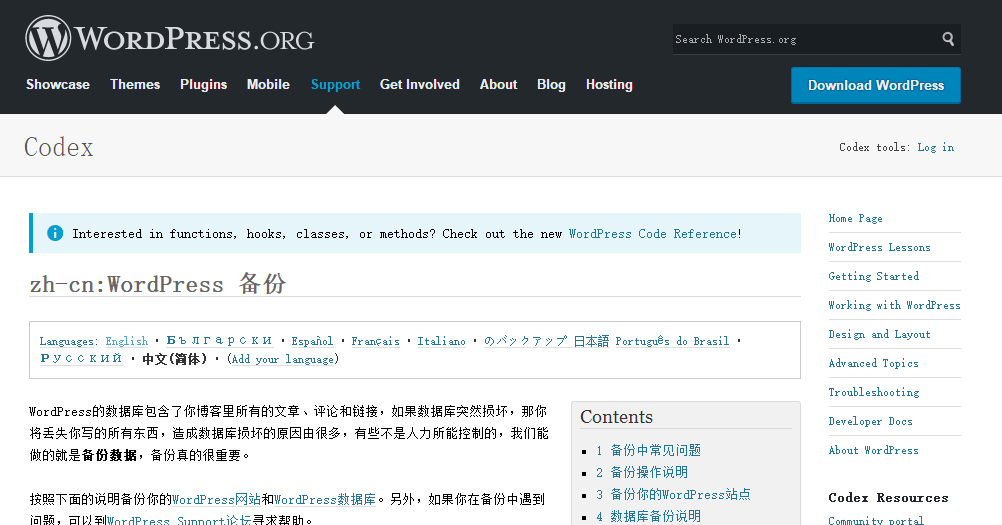Focus the Search WordPress.org field
Viewport: 1002px width, 525px height.
coord(803,39)
